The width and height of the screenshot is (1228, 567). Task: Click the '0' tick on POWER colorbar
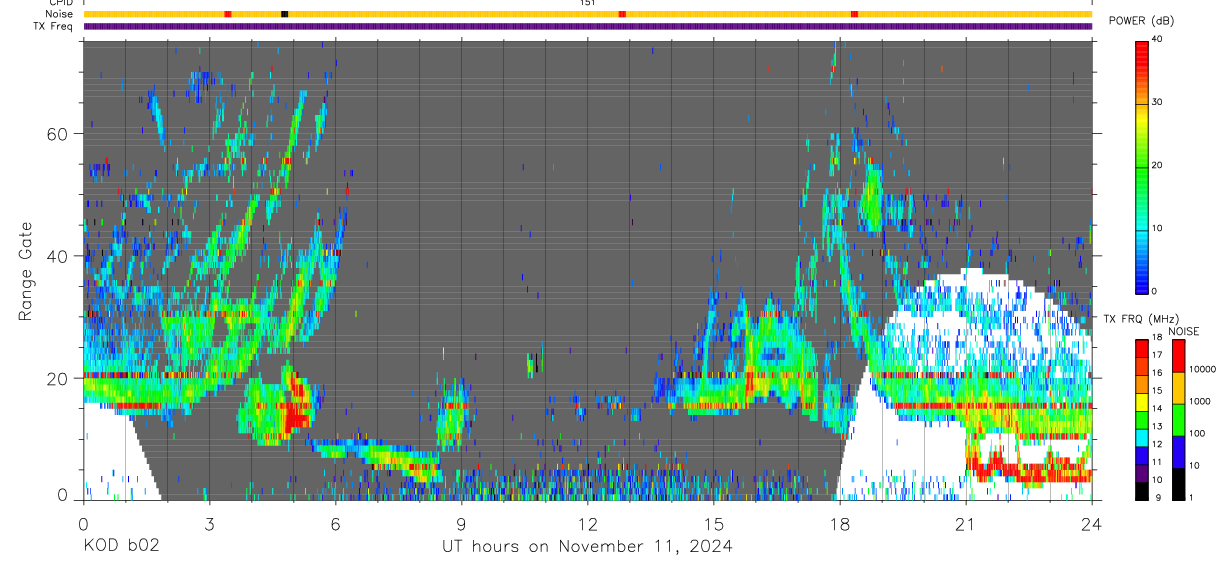tap(1155, 291)
